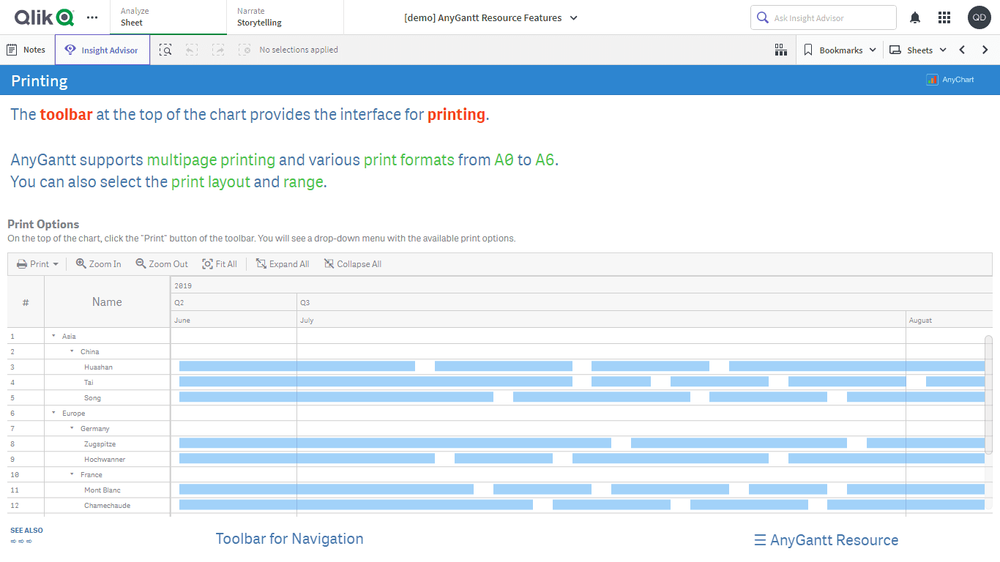
Task: Click the notifications bell icon
Action: pos(915,18)
